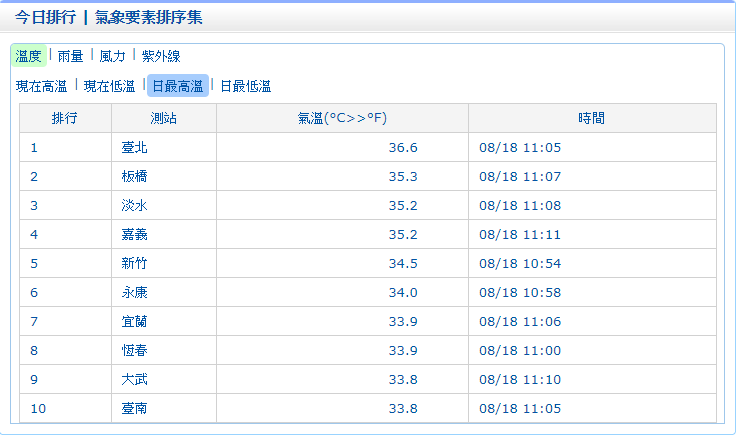The height and width of the screenshot is (435, 736).
Task: Open the 恆春 station link
Action: [134, 351]
